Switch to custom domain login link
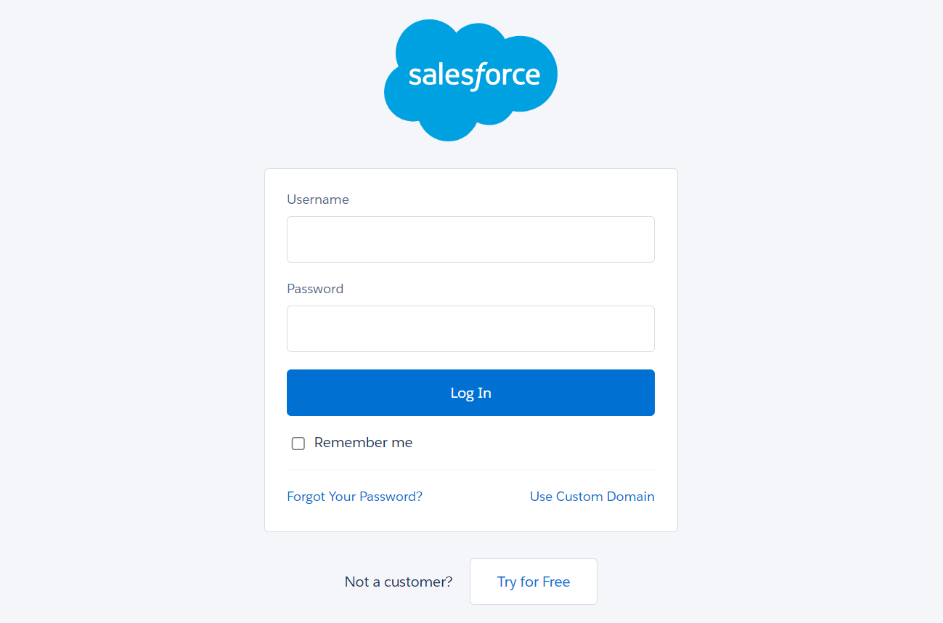The width and height of the screenshot is (943, 623). [x=592, y=496]
